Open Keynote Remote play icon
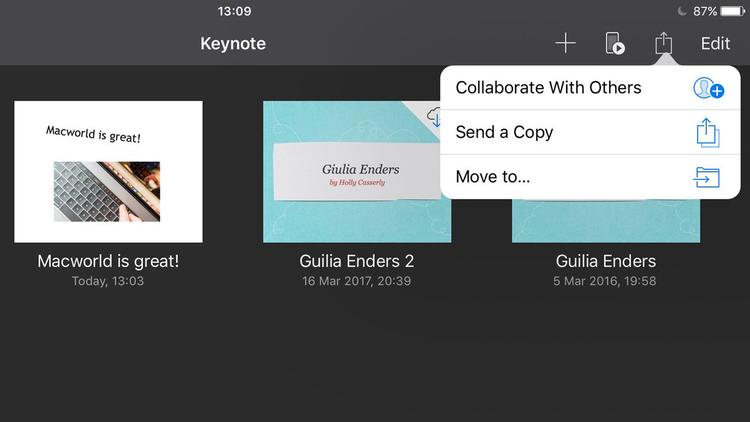Screen dimensions: 750x422 pos(615,43)
